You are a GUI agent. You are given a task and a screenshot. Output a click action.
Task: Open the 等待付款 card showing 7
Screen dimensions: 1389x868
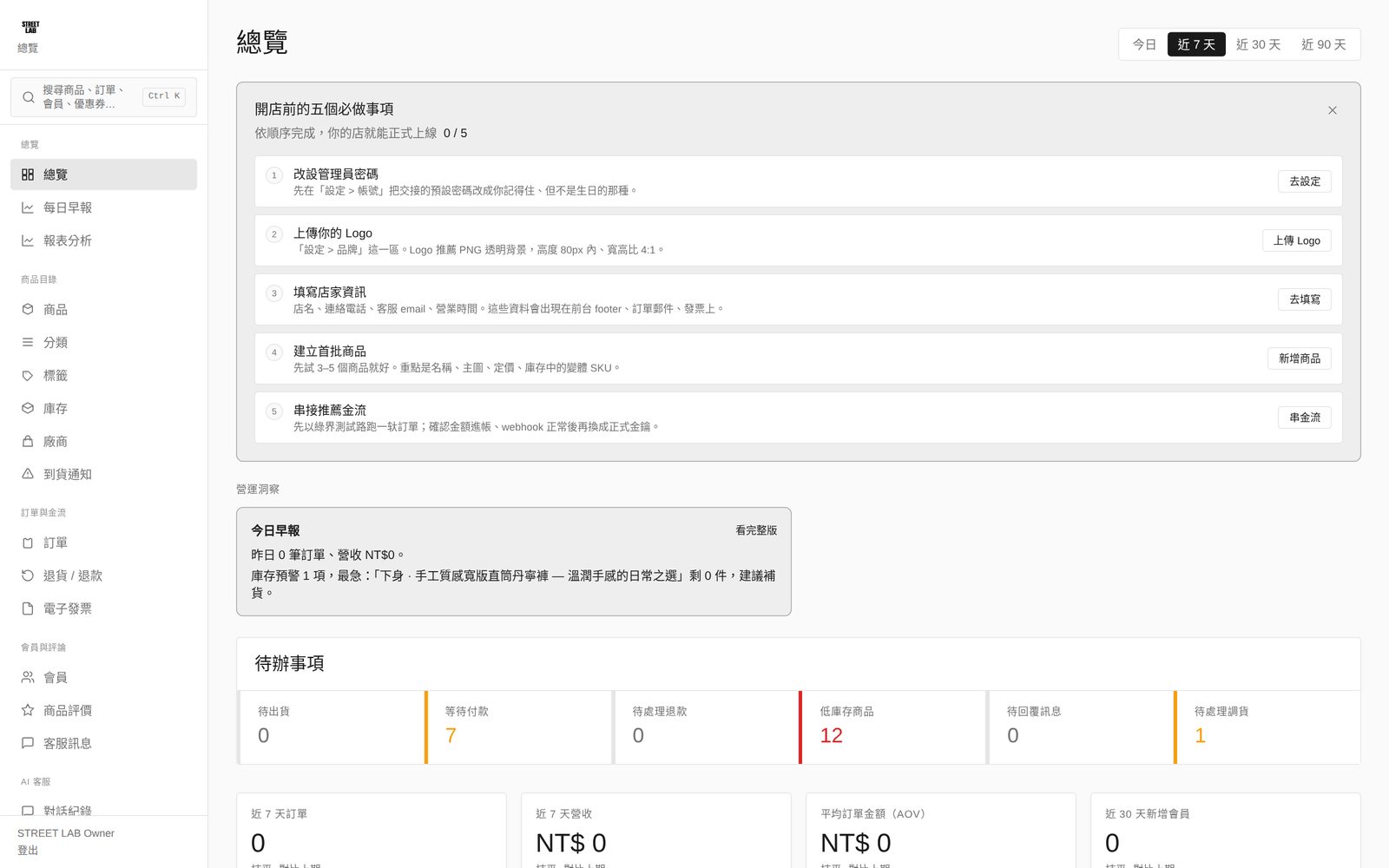[x=517, y=727]
